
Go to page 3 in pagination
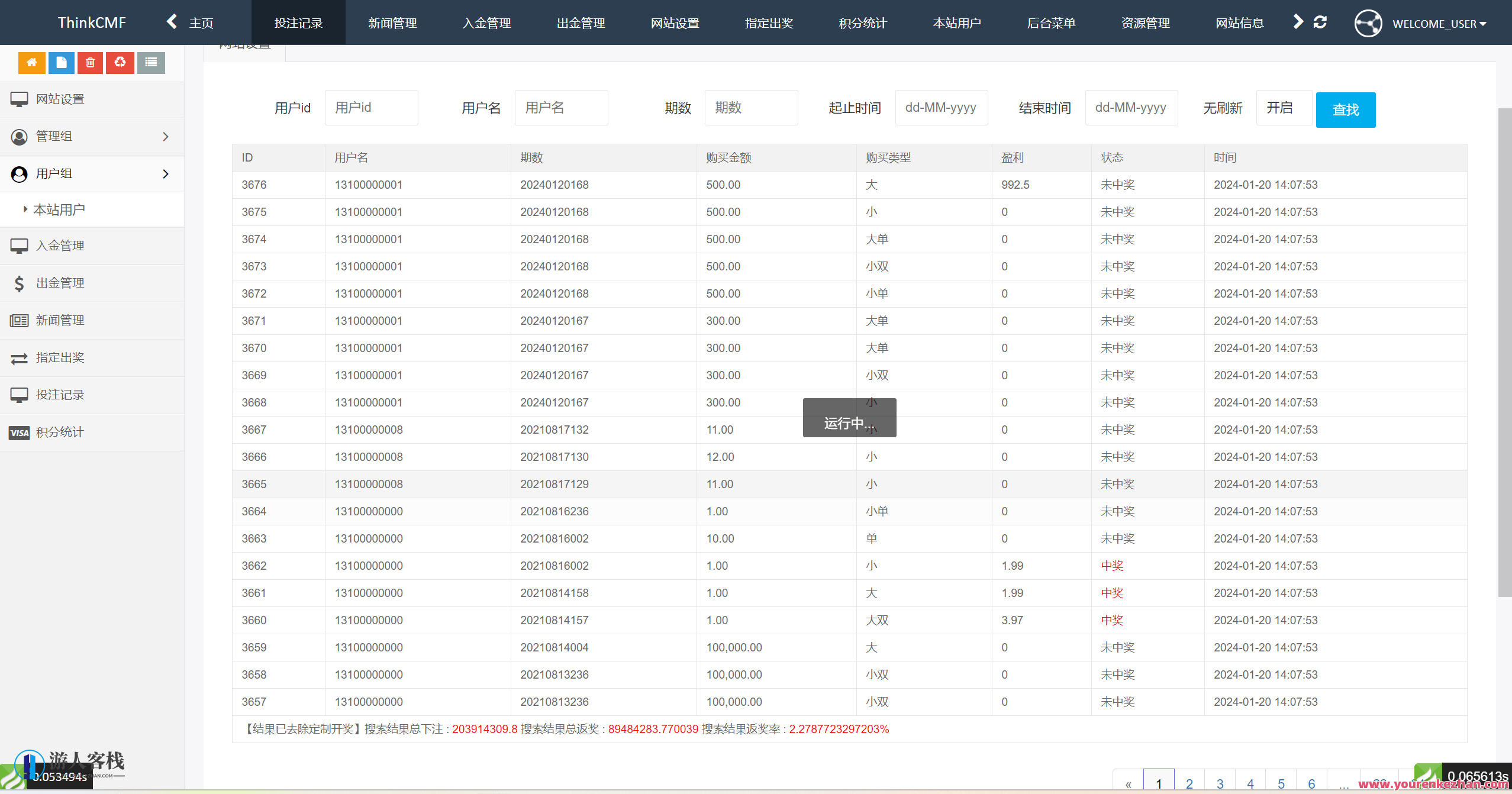1220,783
